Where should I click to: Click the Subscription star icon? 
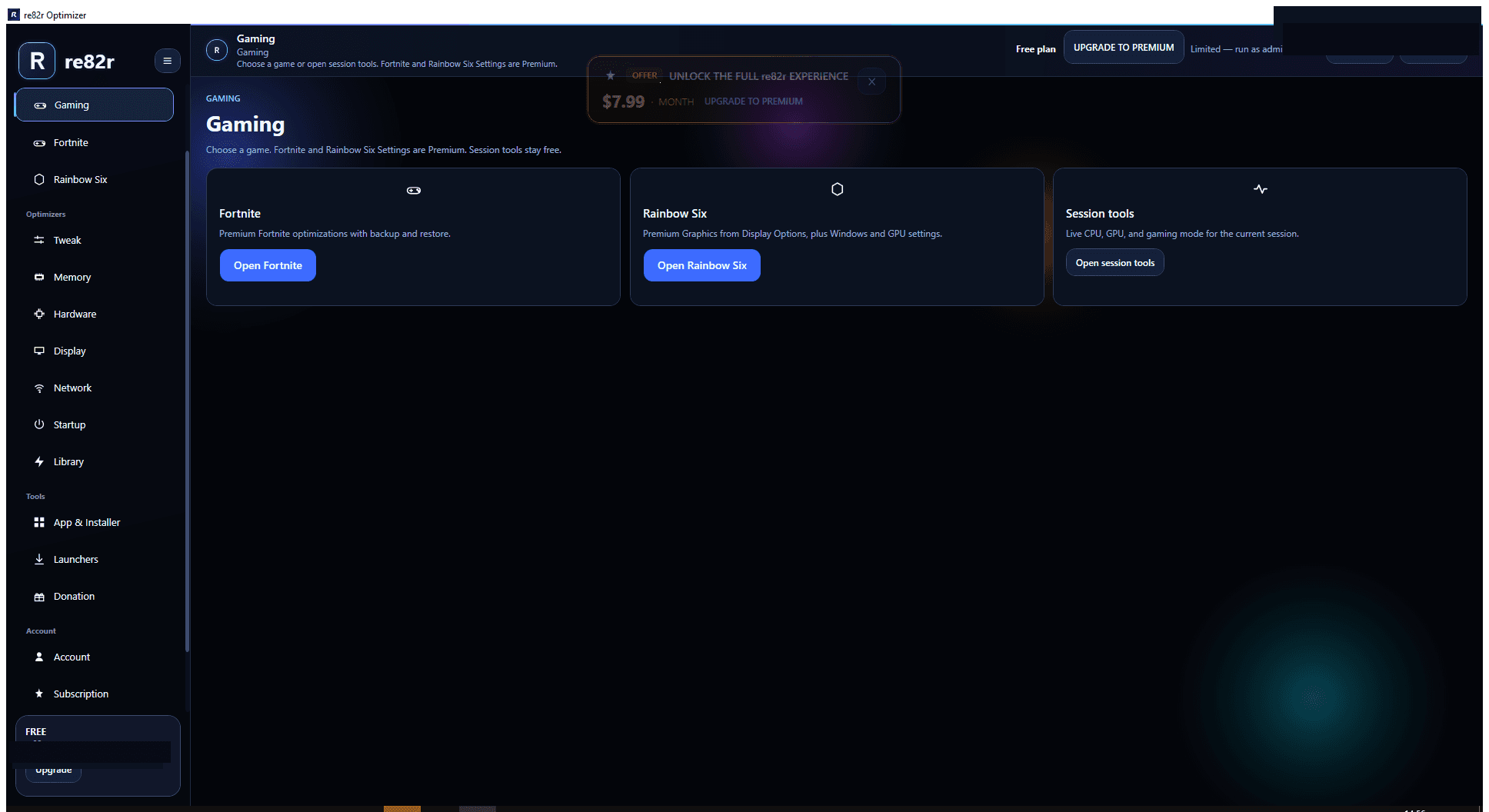pyautogui.click(x=39, y=694)
